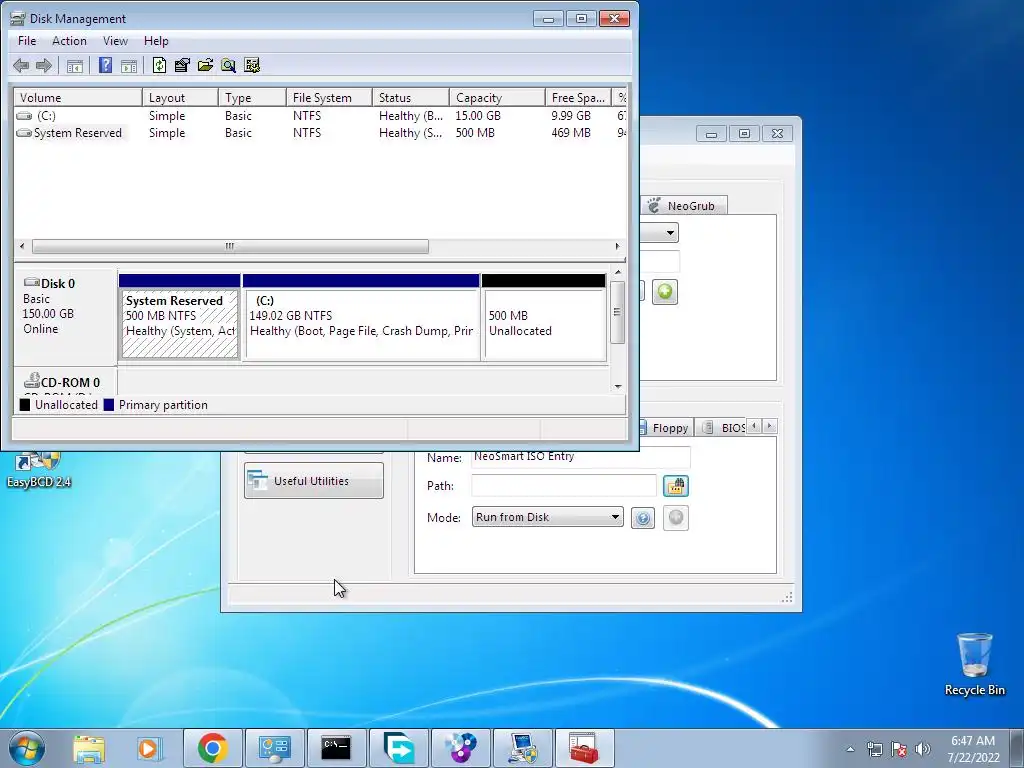The width and height of the screenshot is (1024, 768).
Task: Click the volume speaker tray icon
Action: point(923,748)
